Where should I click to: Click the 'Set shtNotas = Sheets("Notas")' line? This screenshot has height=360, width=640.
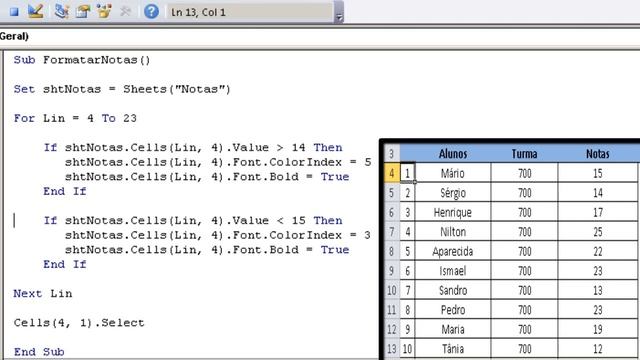tap(122, 89)
